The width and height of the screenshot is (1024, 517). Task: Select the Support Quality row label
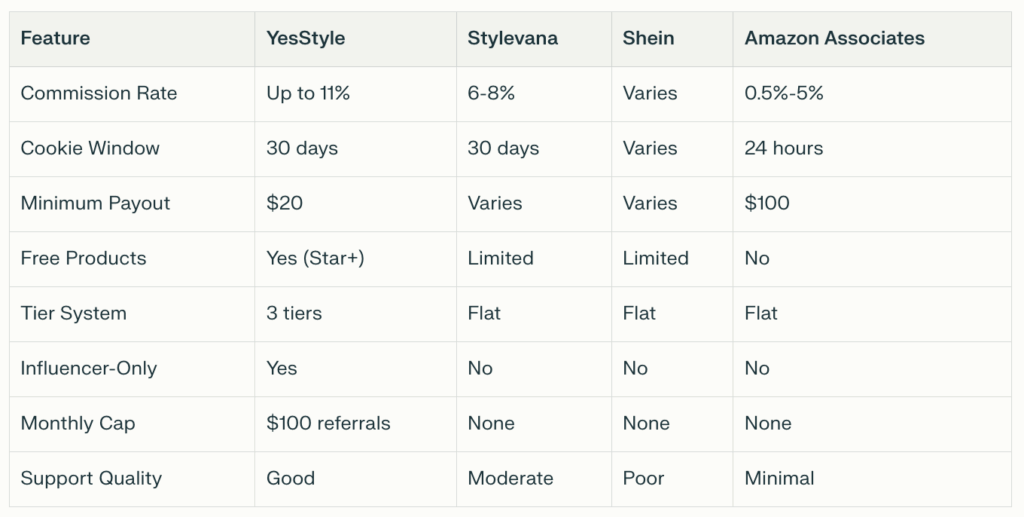[91, 478]
